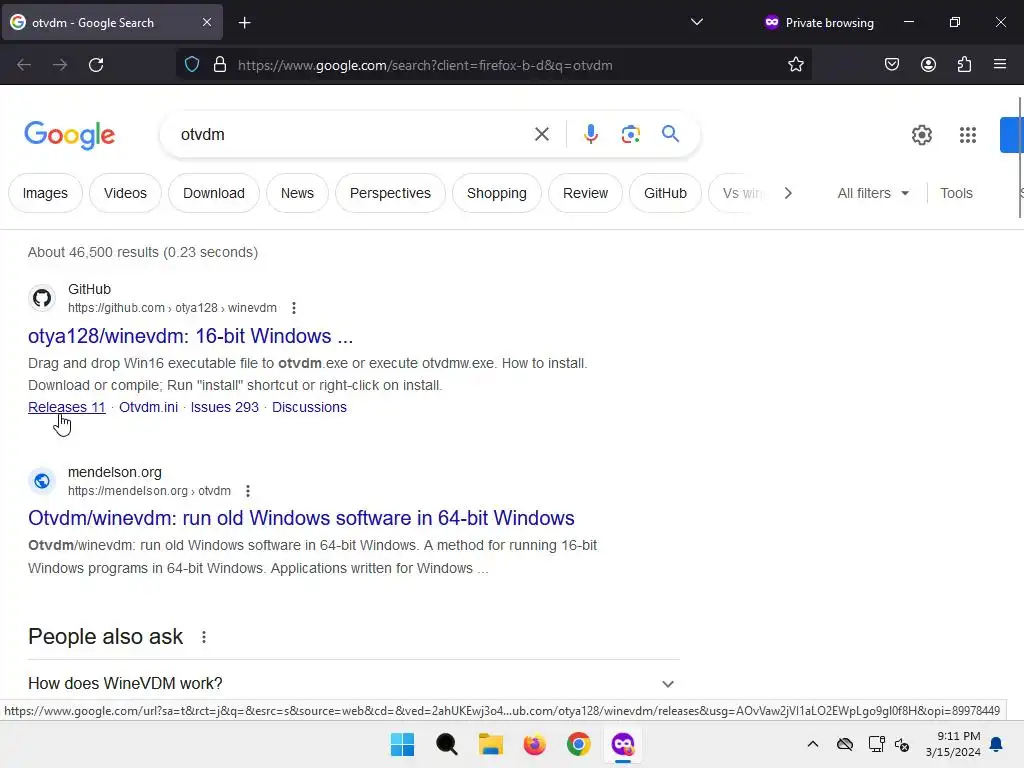Select the Download filter chip
Screen dimensions: 1024x768
(214, 193)
